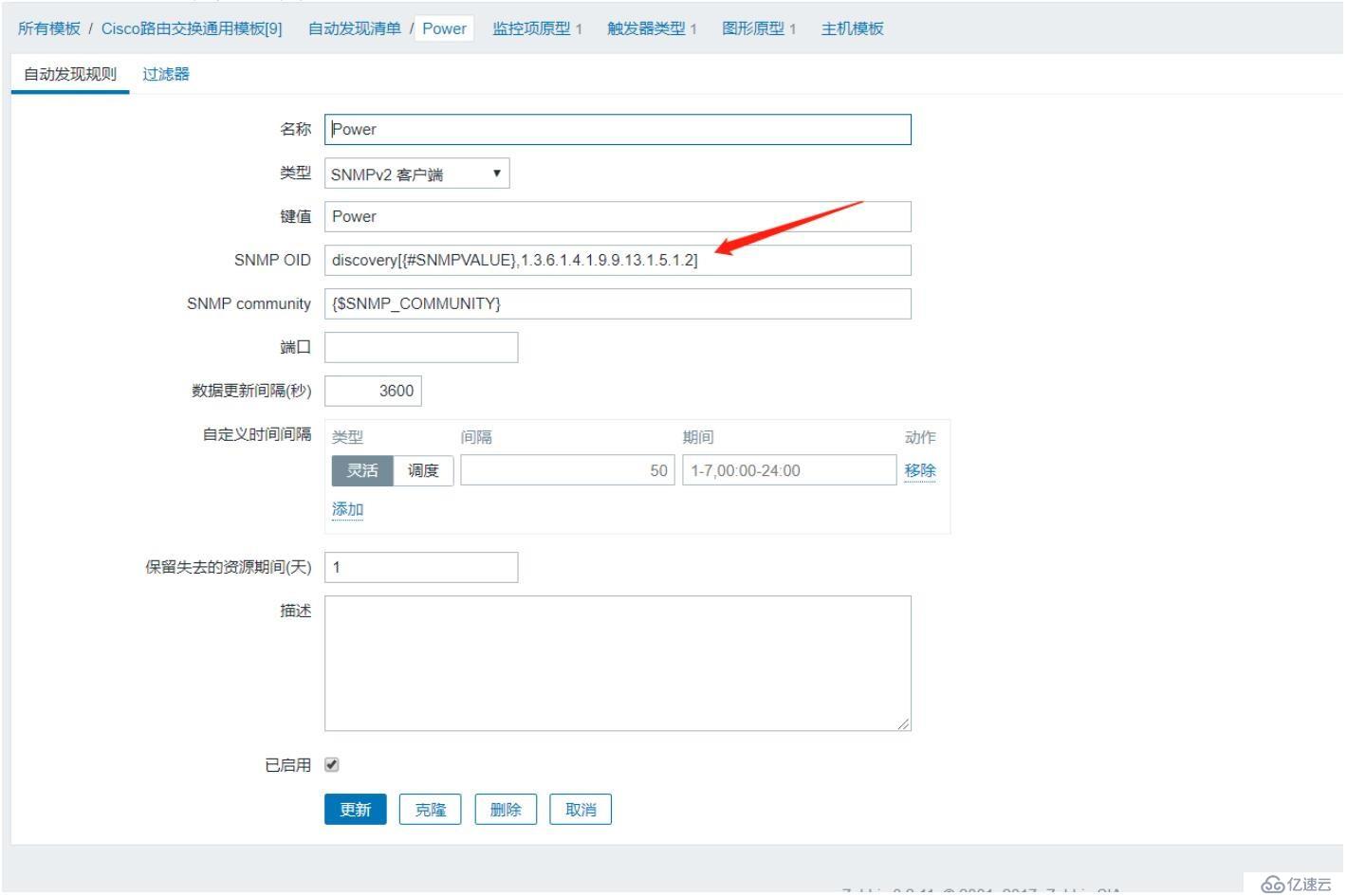
Task: Switch to 过滤器 tab
Action: pos(166,74)
